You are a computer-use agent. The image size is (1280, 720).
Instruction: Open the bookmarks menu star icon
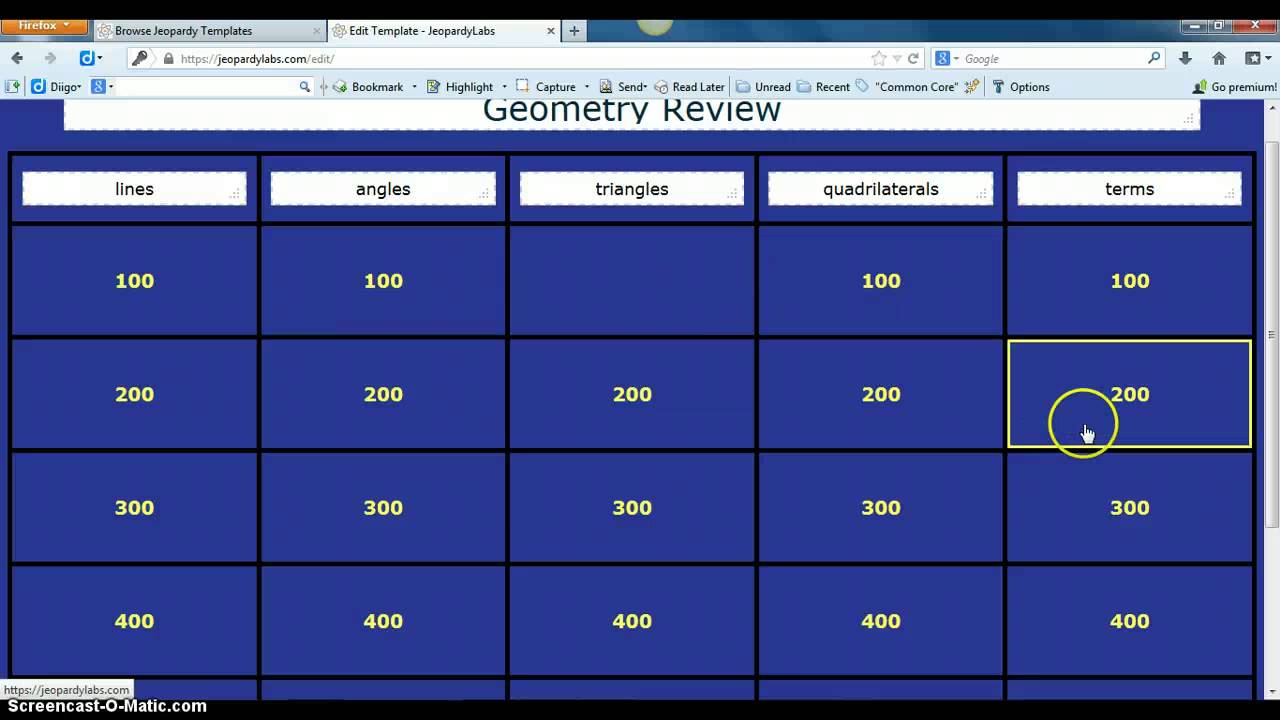click(x=1252, y=58)
